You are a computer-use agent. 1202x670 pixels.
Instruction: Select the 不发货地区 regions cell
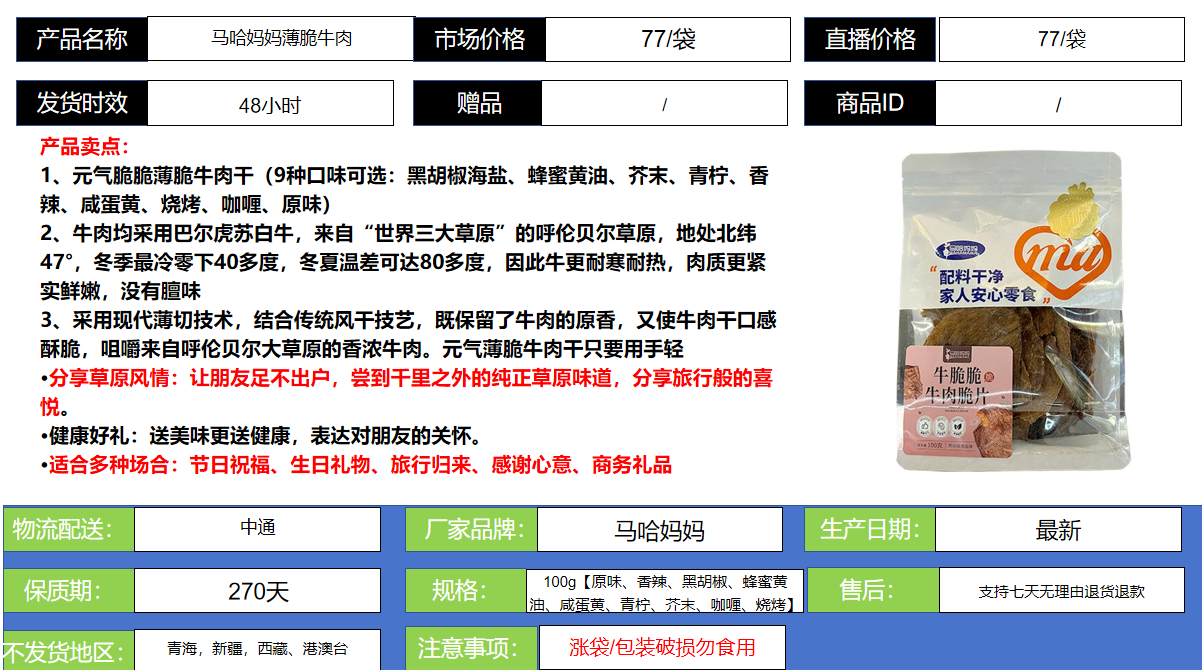point(257,649)
